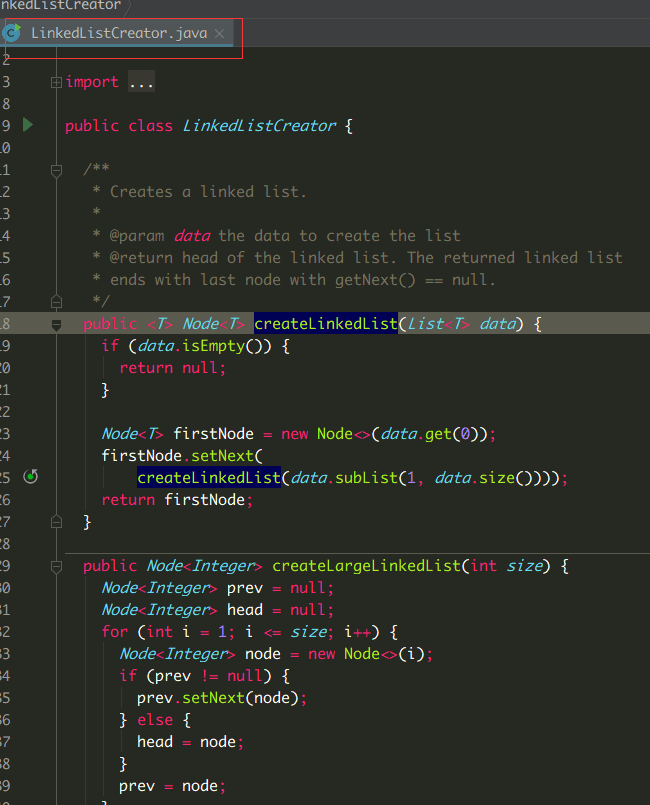Click the Java class icon on the tab
The height and width of the screenshot is (805, 650).
[x=11, y=32]
